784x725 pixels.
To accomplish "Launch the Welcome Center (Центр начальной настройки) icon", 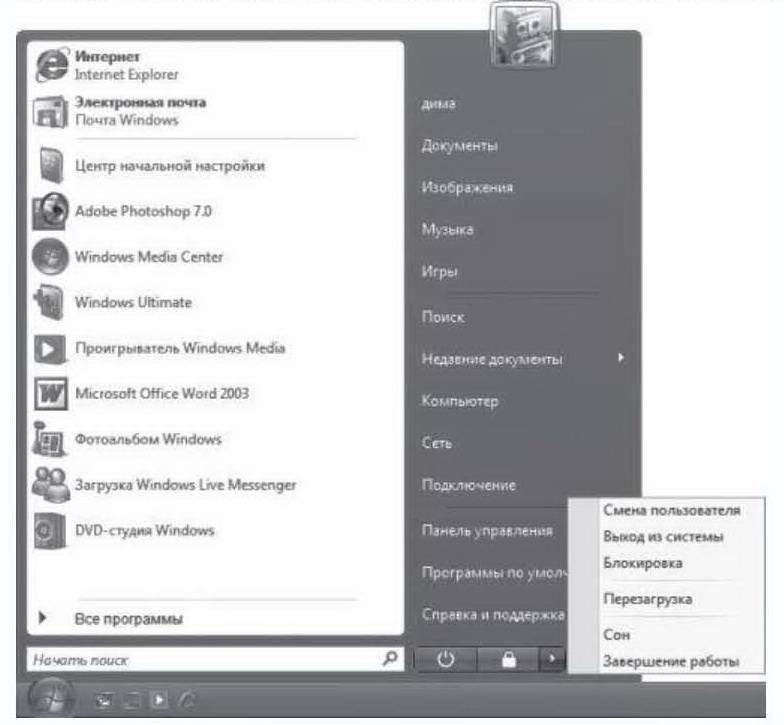I will (x=51, y=165).
